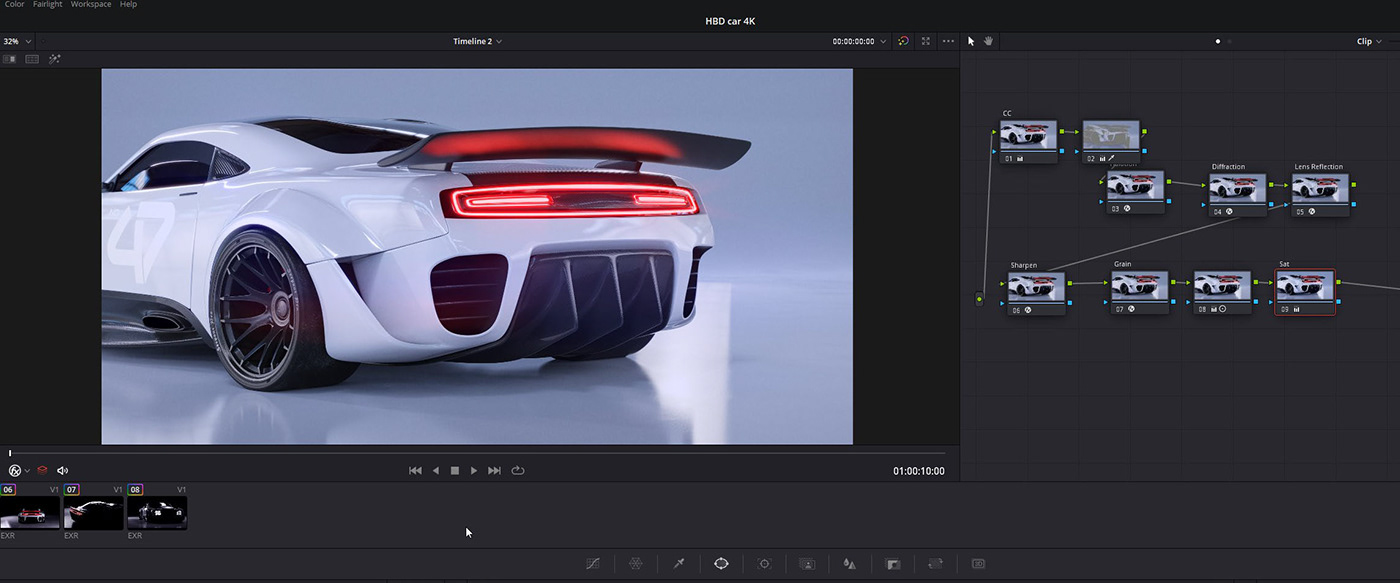Select the hand pan tool above the nodes
1400x583 pixels.
coord(988,41)
